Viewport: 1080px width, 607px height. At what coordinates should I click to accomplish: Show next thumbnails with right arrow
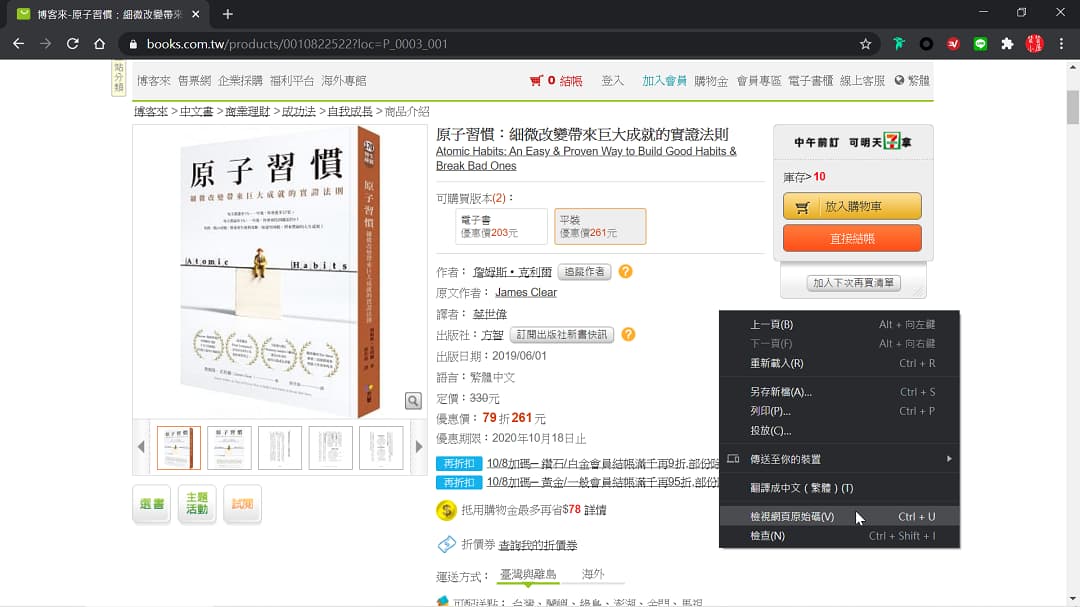419,446
